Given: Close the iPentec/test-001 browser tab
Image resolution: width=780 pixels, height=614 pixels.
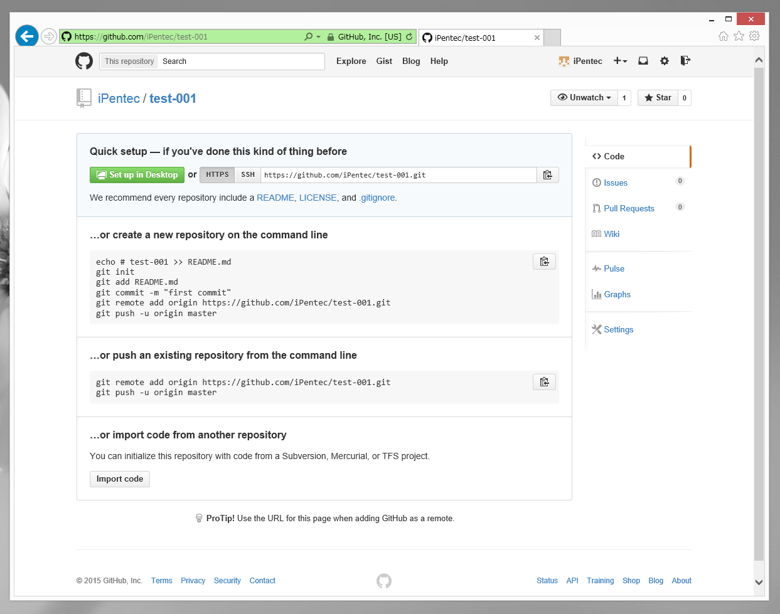Looking at the screenshot, I should click(x=537, y=37).
